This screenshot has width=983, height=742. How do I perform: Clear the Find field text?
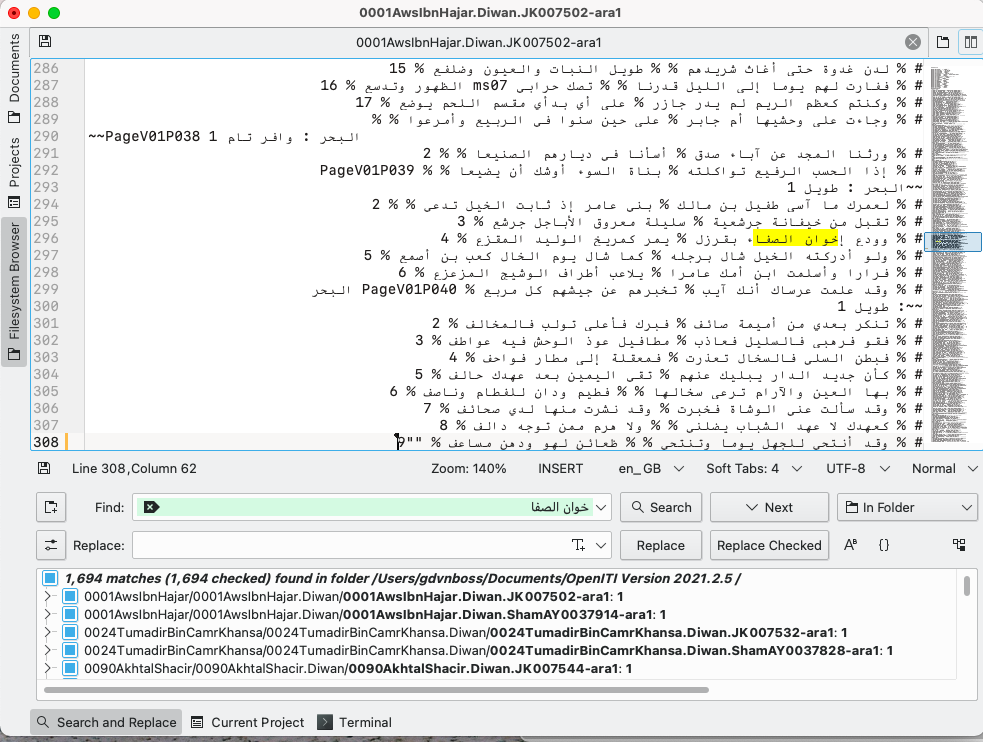[x=150, y=507]
